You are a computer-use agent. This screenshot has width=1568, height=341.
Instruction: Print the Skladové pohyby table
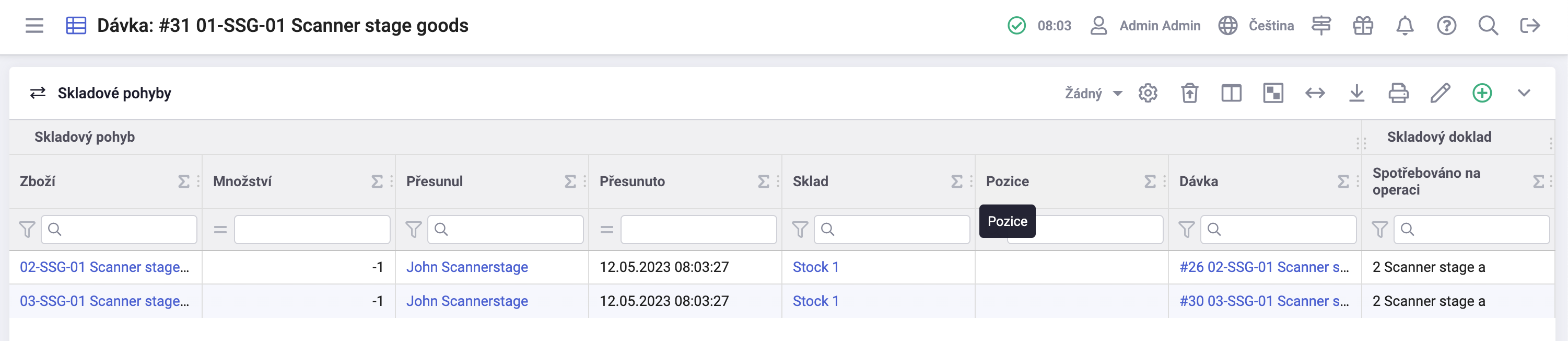pos(1398,93)
